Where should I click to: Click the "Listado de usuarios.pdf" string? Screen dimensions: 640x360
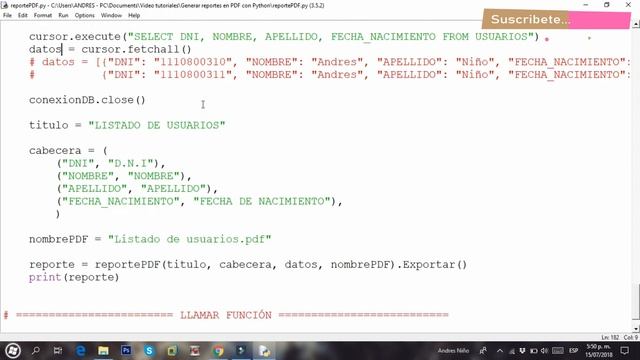pyautogui.click(x=189, y=239)
